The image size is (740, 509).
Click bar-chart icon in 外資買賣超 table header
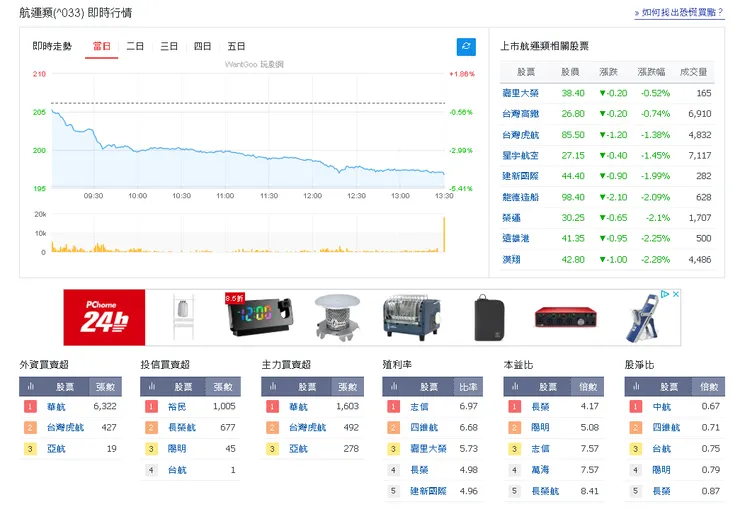click(31, 386)
